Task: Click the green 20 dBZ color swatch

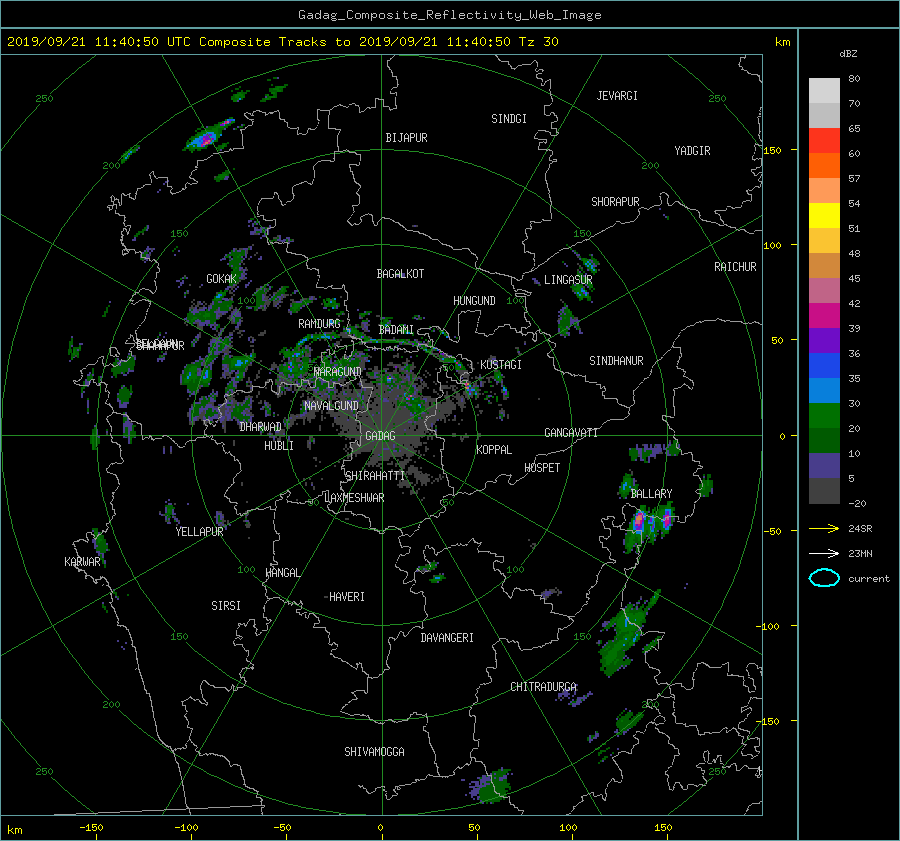Action: (x=824, y=416)
